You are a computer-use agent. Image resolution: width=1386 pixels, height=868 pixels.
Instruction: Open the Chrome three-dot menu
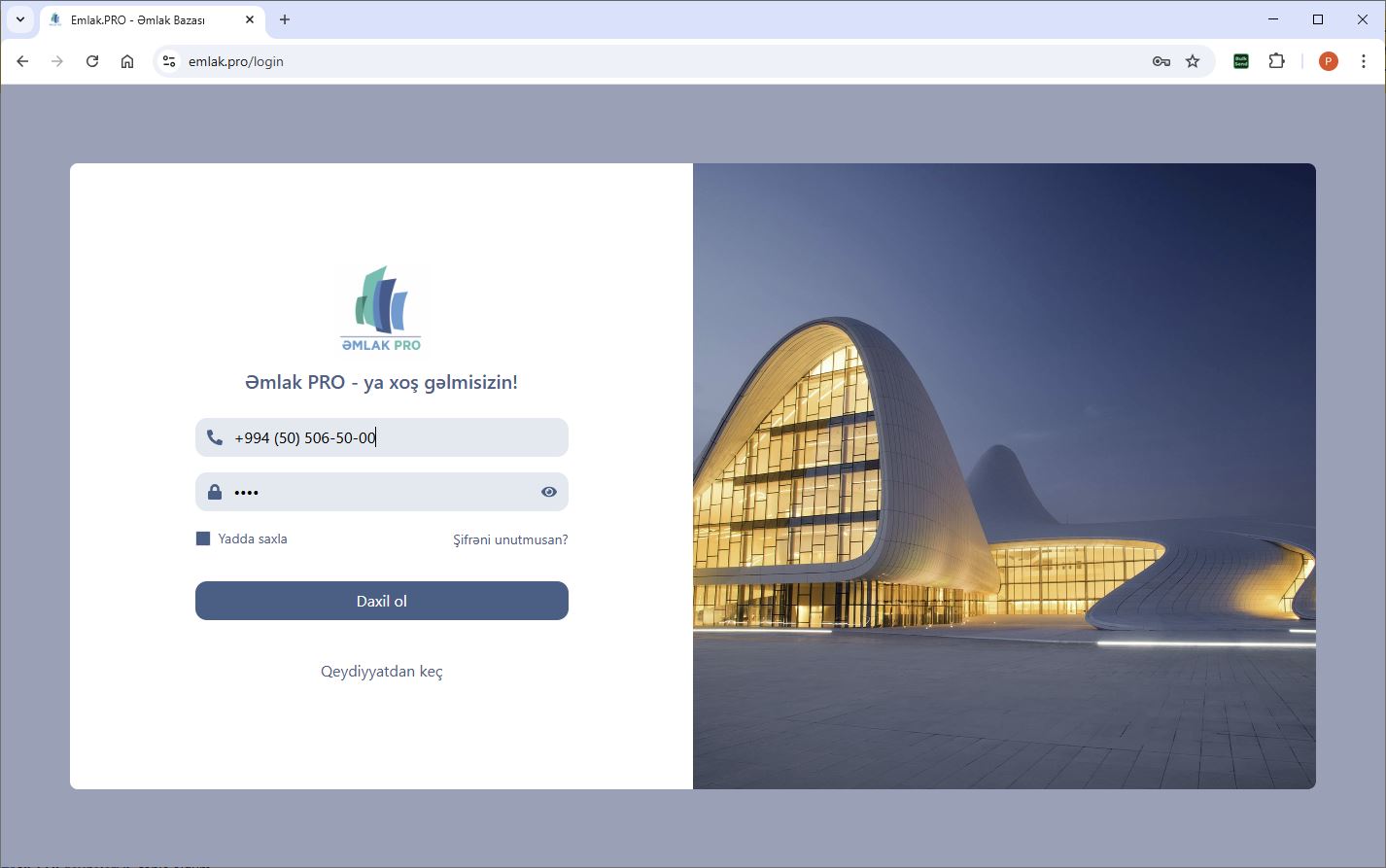[1364, 61]
